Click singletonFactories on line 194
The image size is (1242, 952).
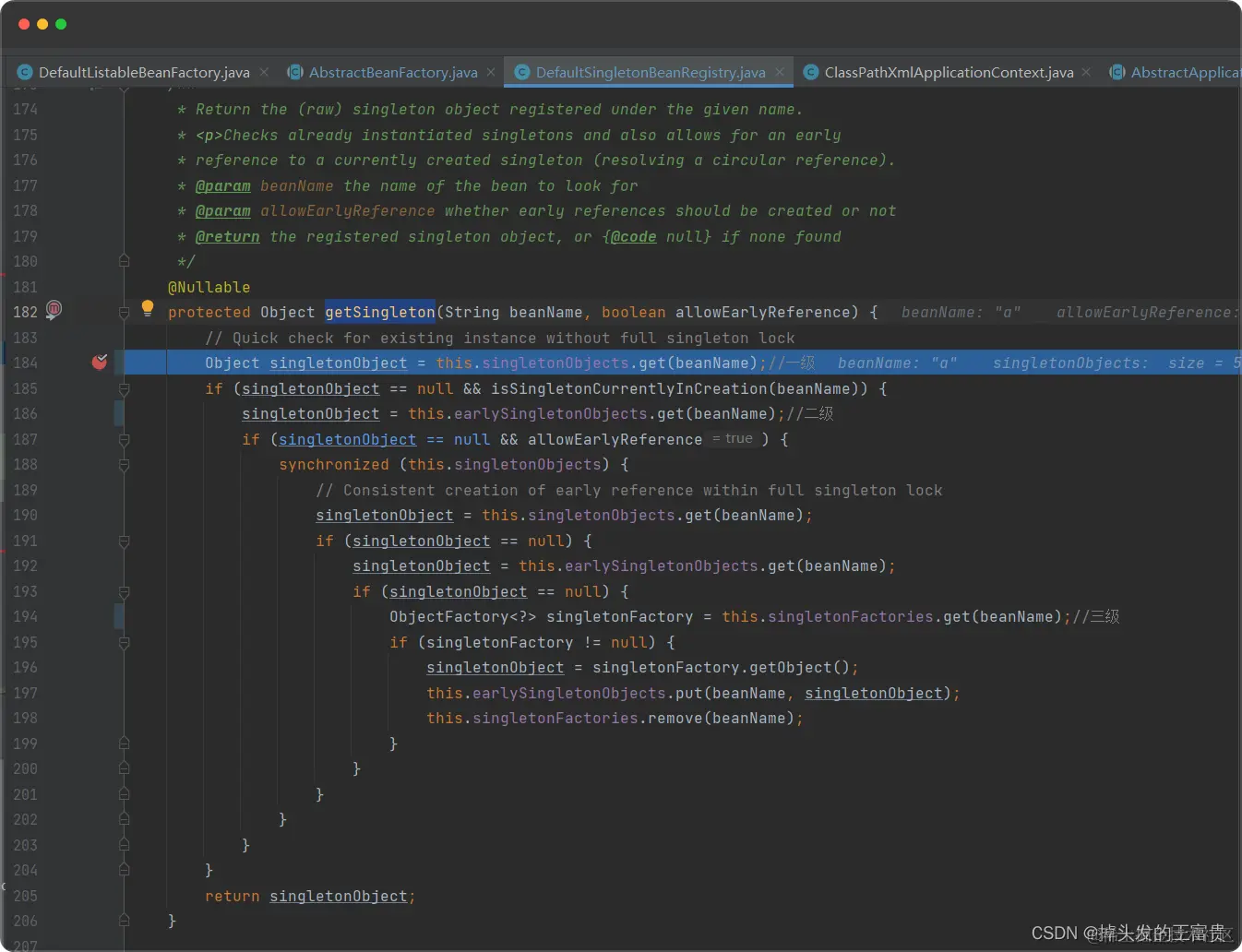tap(850, 616)
